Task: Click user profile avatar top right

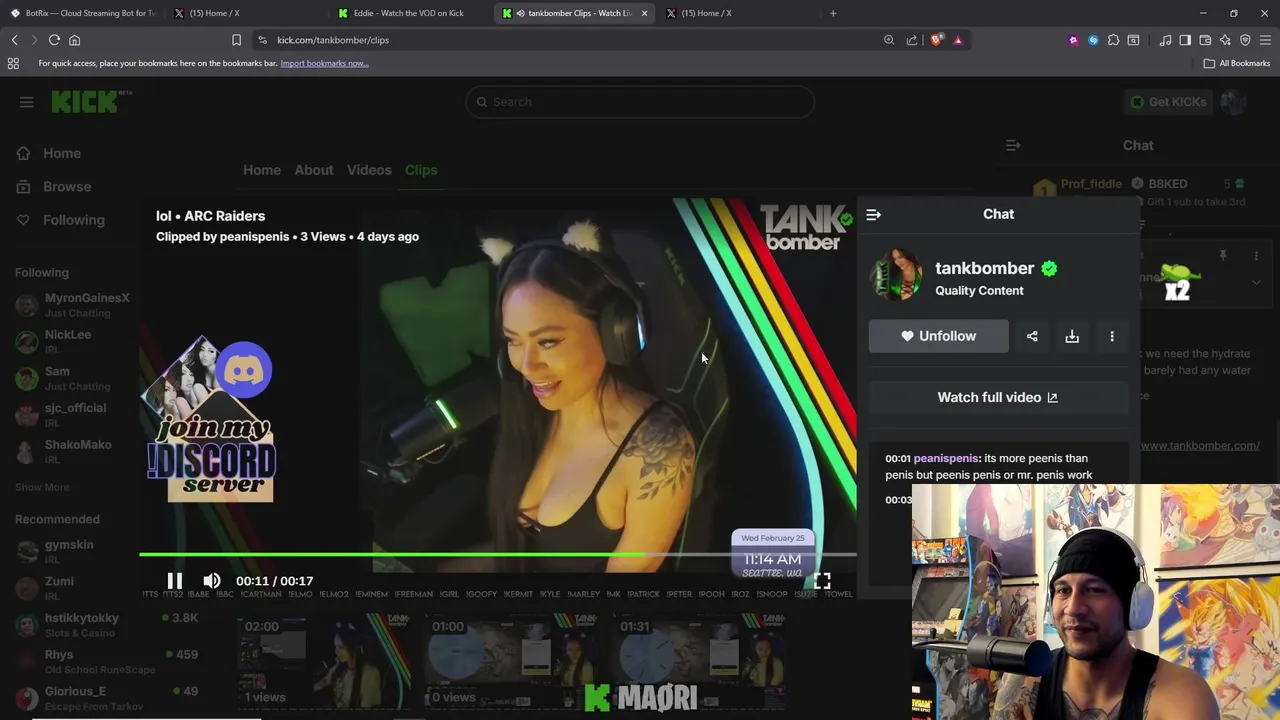Action: coord(1233,102)
